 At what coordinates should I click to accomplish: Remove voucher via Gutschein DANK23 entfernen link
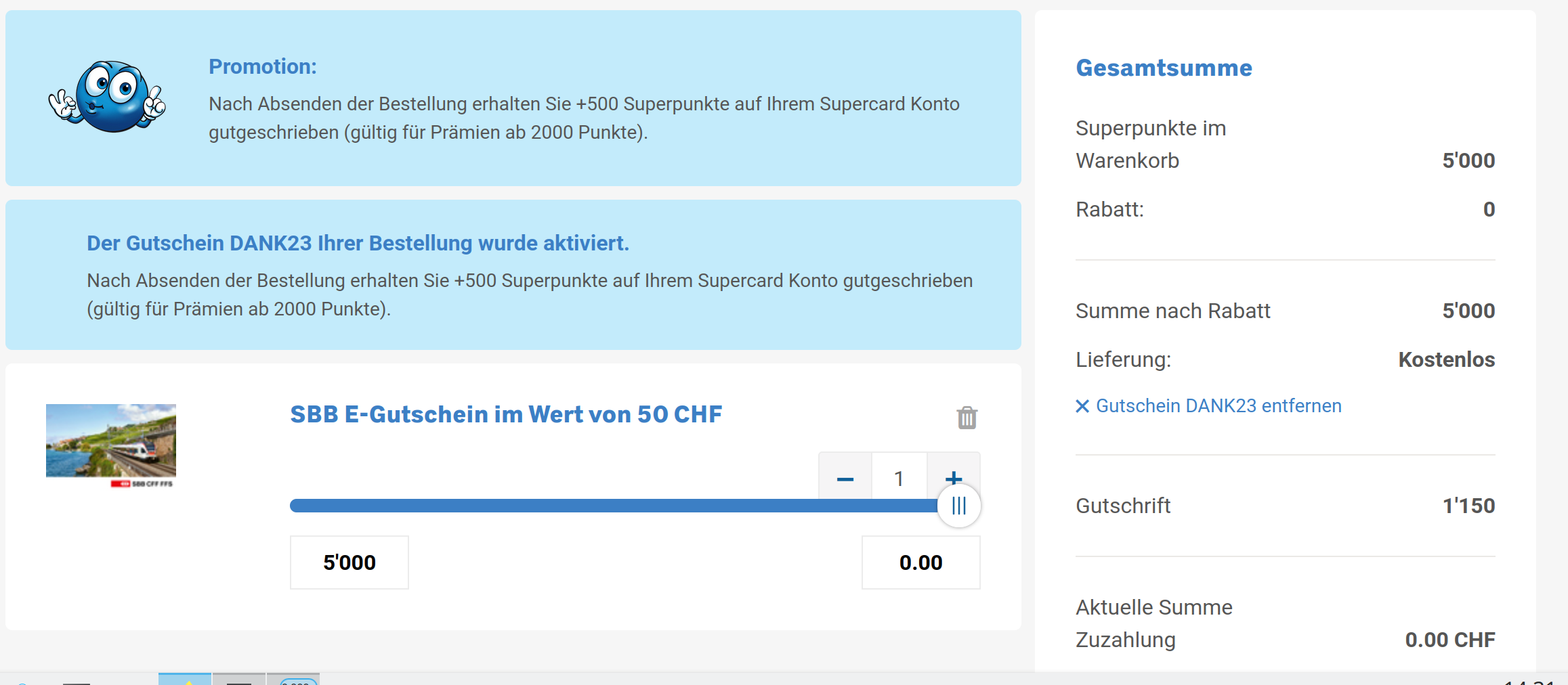[1218, 406]
